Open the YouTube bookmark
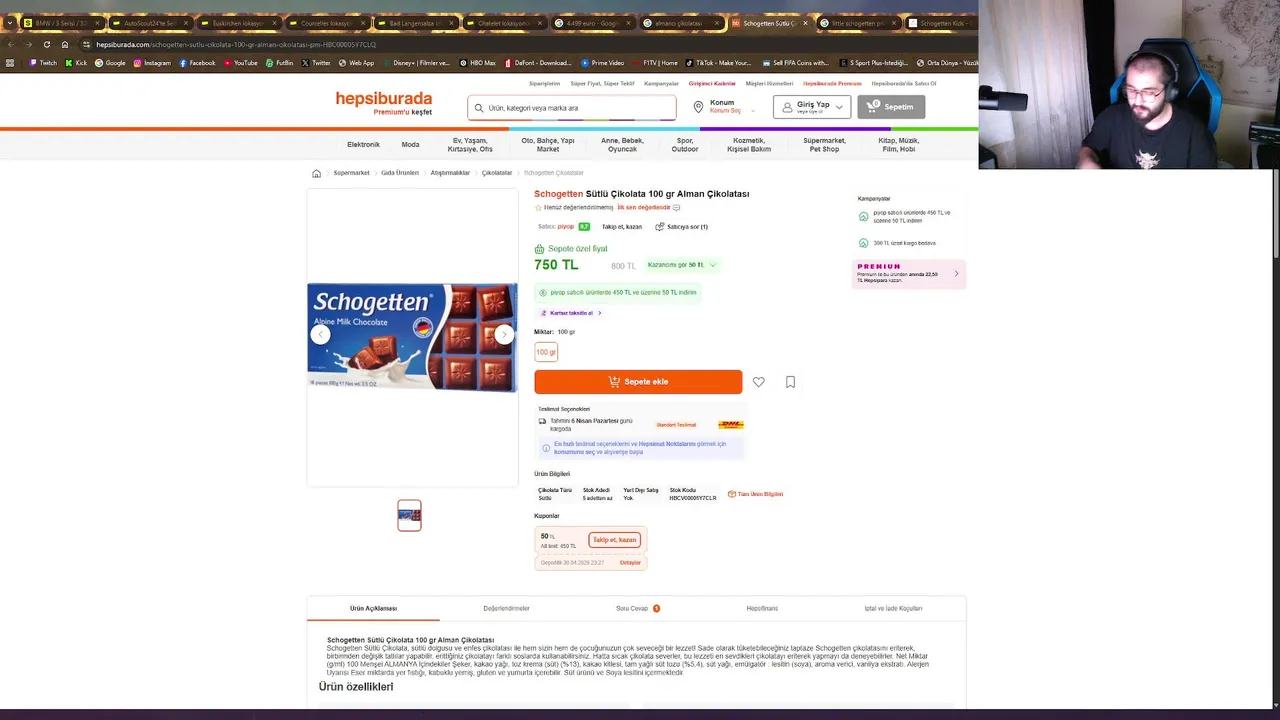The image size is (1280, 720). (x=241, y=63)
